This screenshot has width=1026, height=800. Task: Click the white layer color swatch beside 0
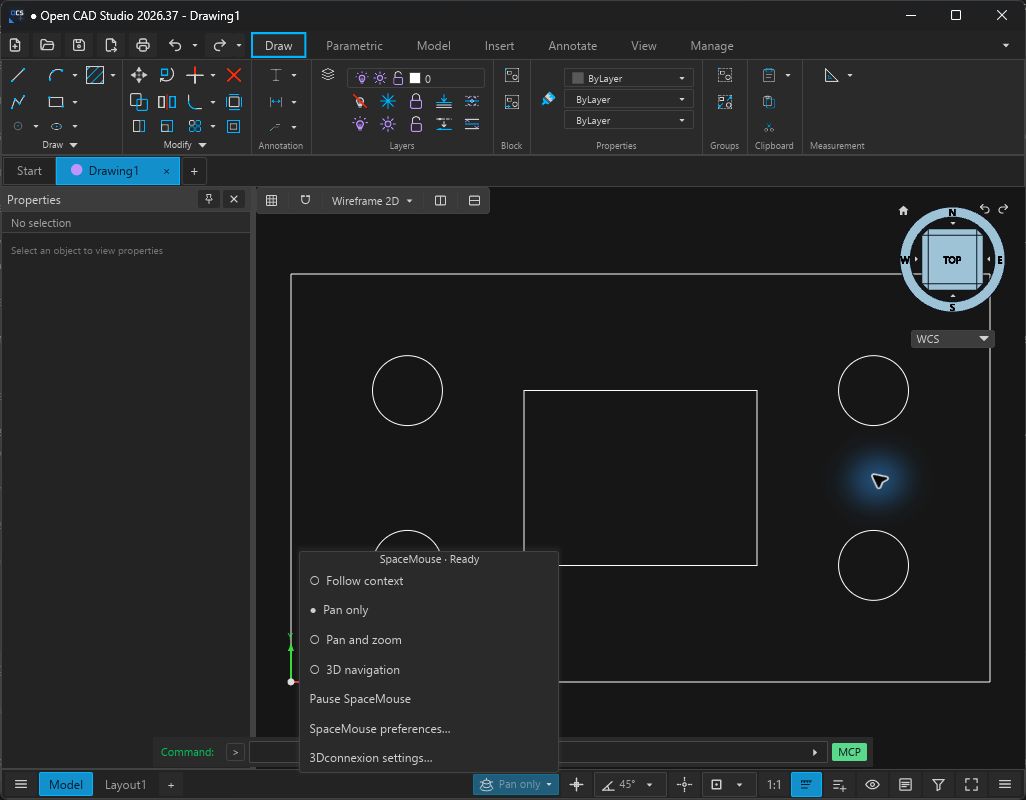click(x=415, y=78)
